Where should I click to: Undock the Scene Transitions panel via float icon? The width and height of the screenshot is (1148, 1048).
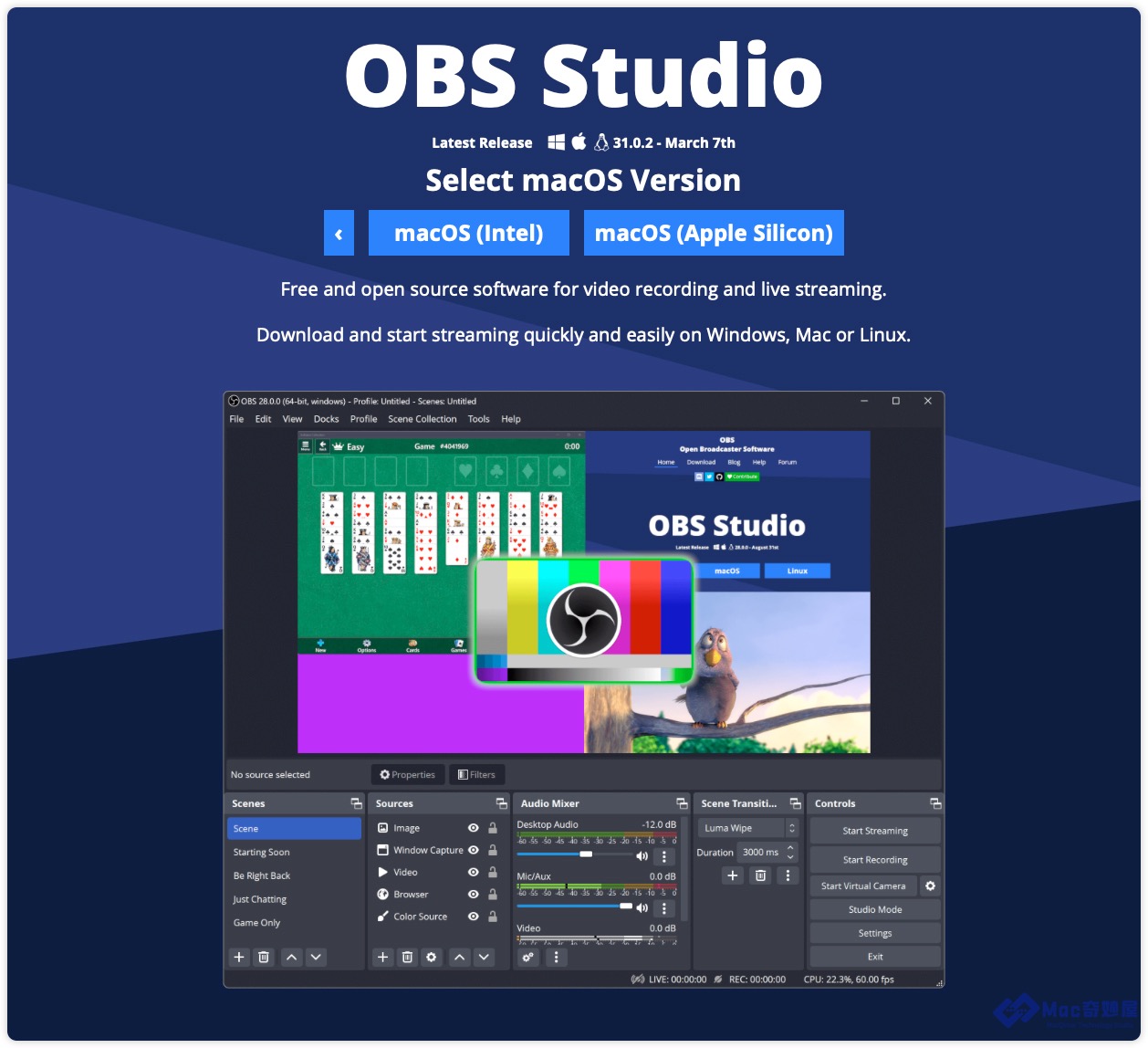tap(795, 803)
